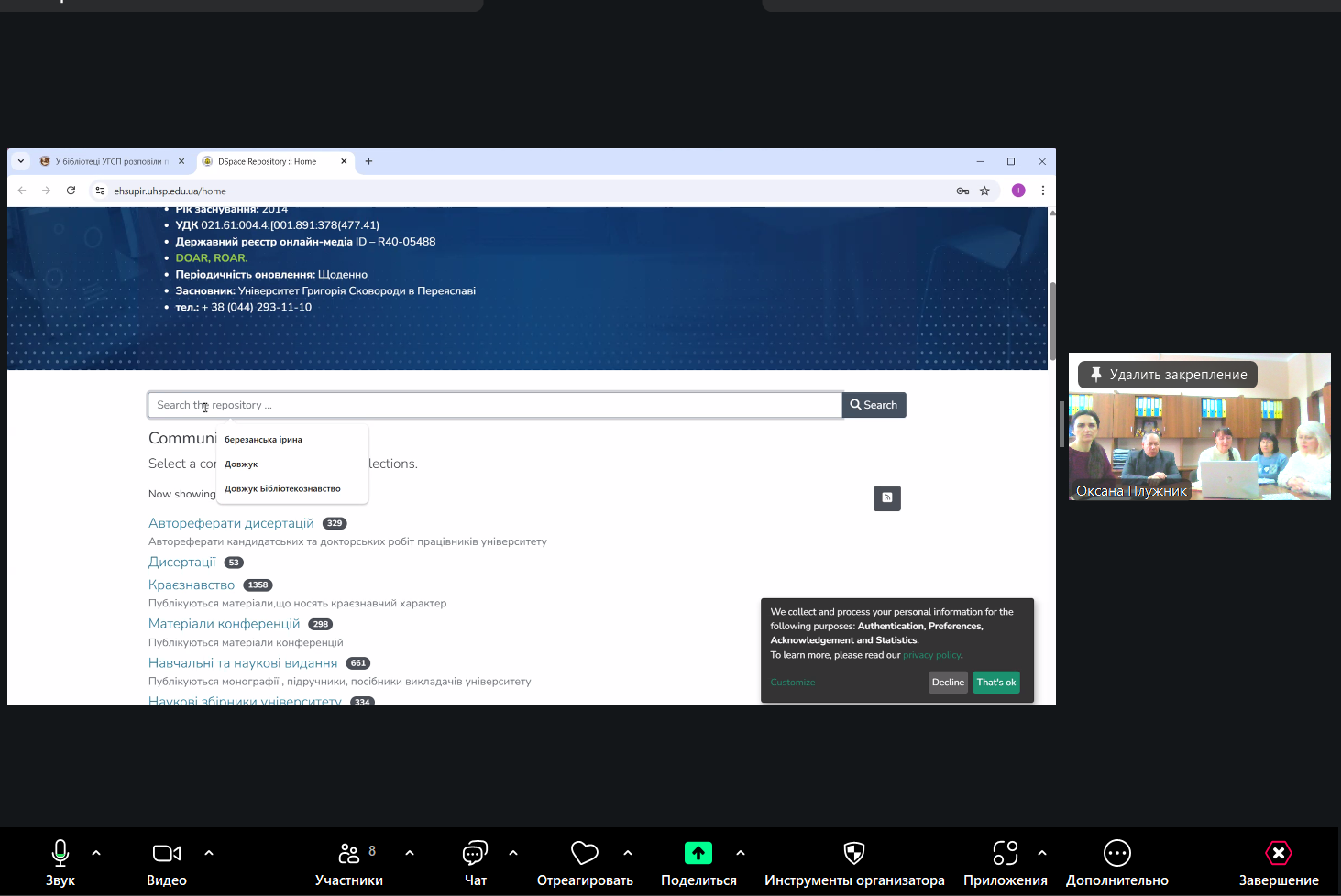Image resolution: width=1341 pixels, height=896 pixels.
Task: Toggle camera with Видео button
Action: click(166, 854)
